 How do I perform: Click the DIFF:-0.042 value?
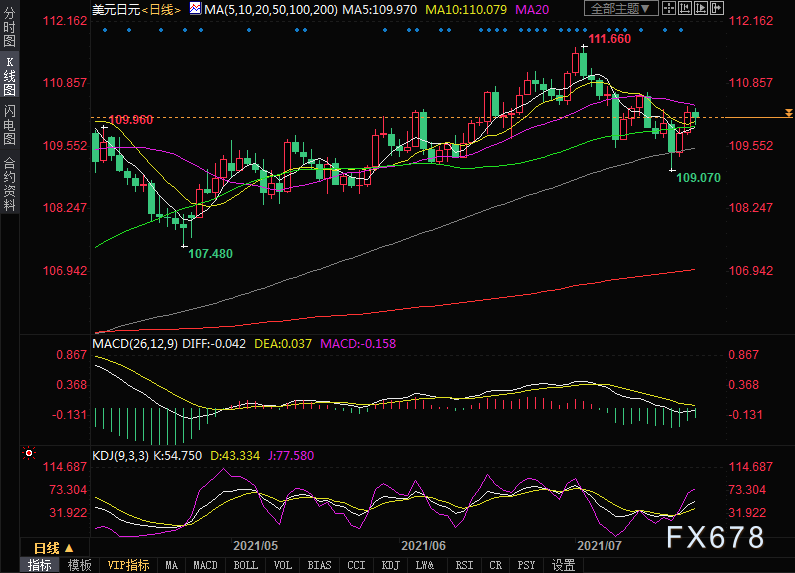tap(214, 344)
